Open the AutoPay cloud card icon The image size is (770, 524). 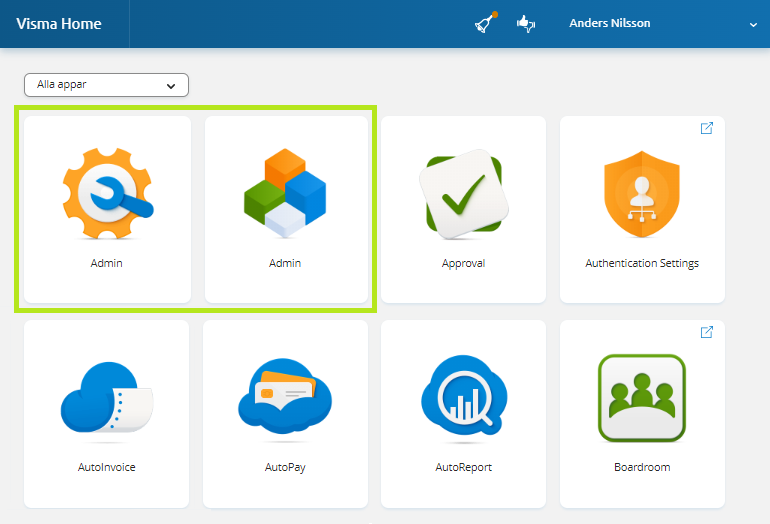point(285,396)
